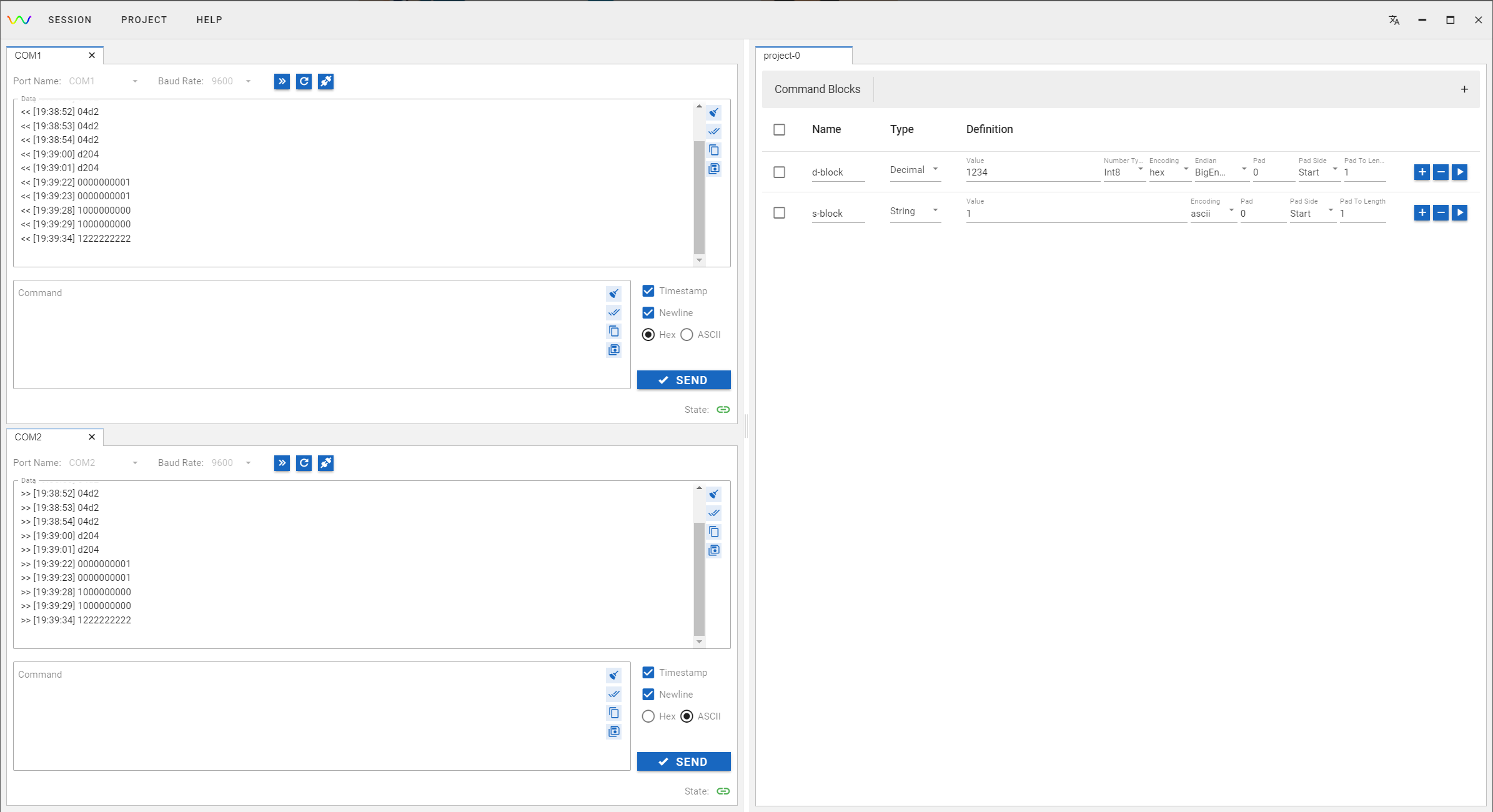Open the COM2 Baud Rate dropdown
The width and height of the screenshot is (1493, 812).
click(x=231, y=463)
